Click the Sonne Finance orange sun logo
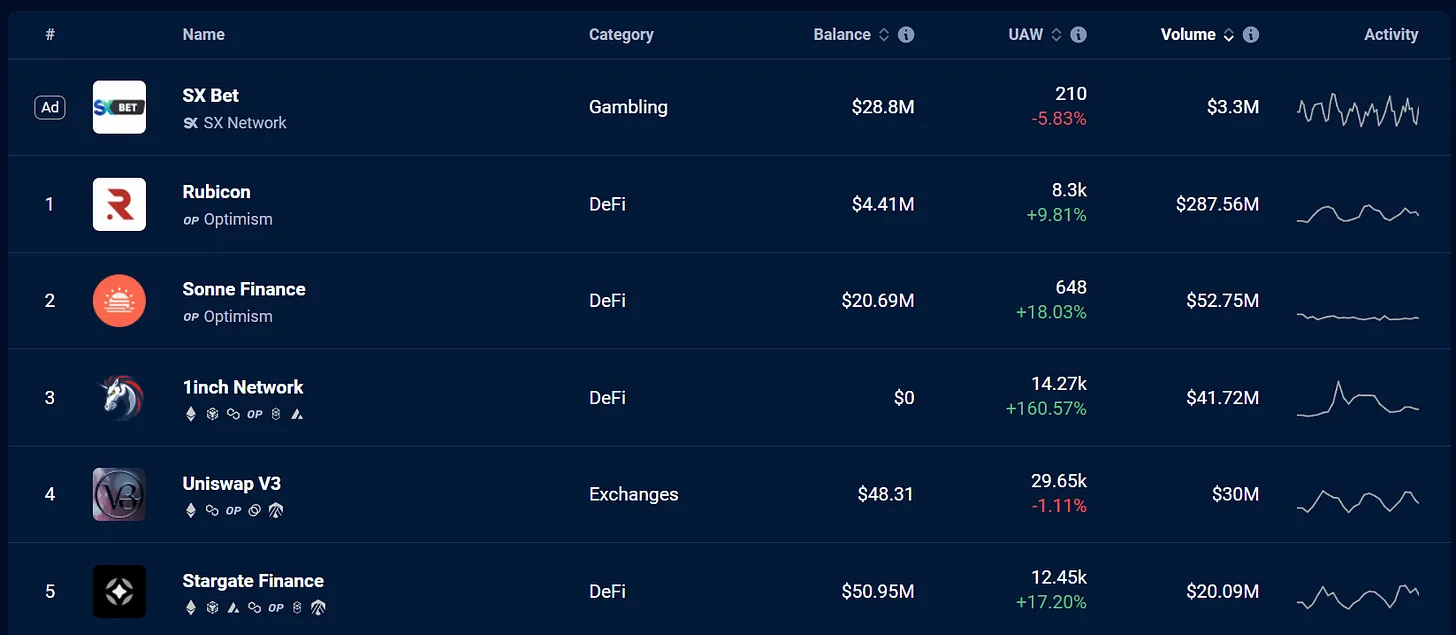This screenshot has height=635, width=1456. (x=119, y=300)
